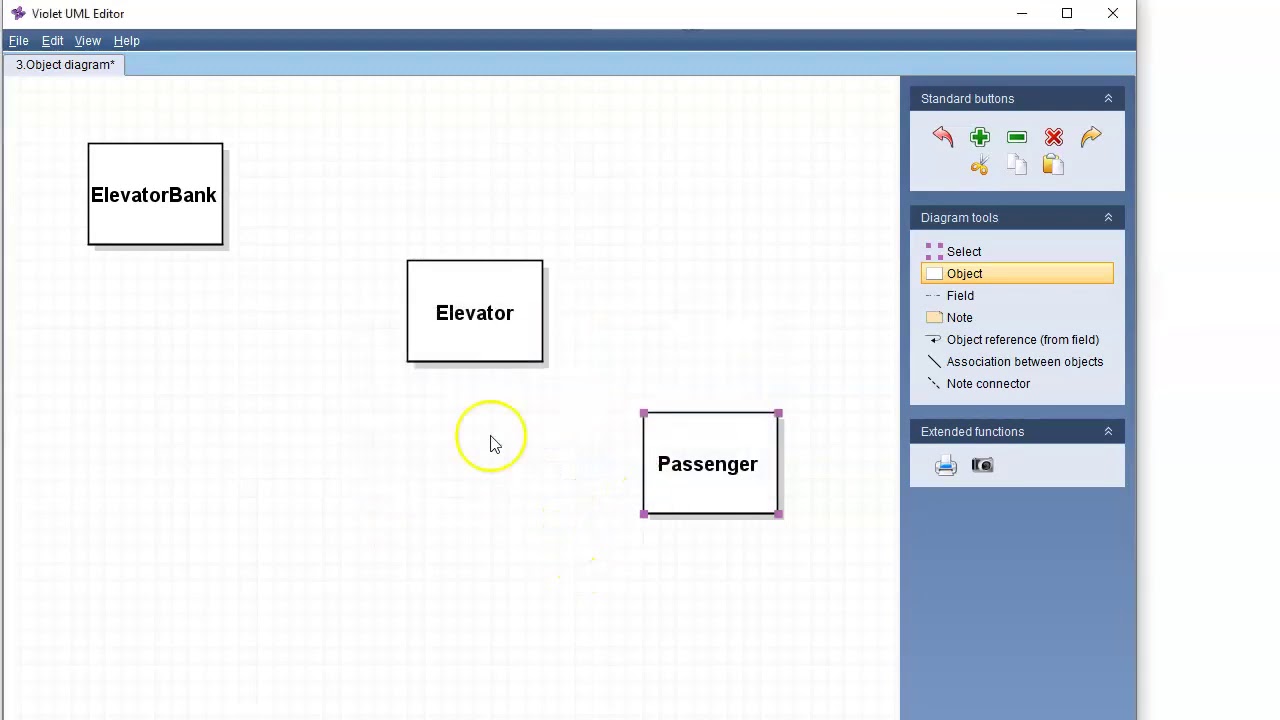Collapse the Diagram tools panel
The width and height of the screenshot is (1280, 720).
pyautogui.click(x=1108, y=217)
